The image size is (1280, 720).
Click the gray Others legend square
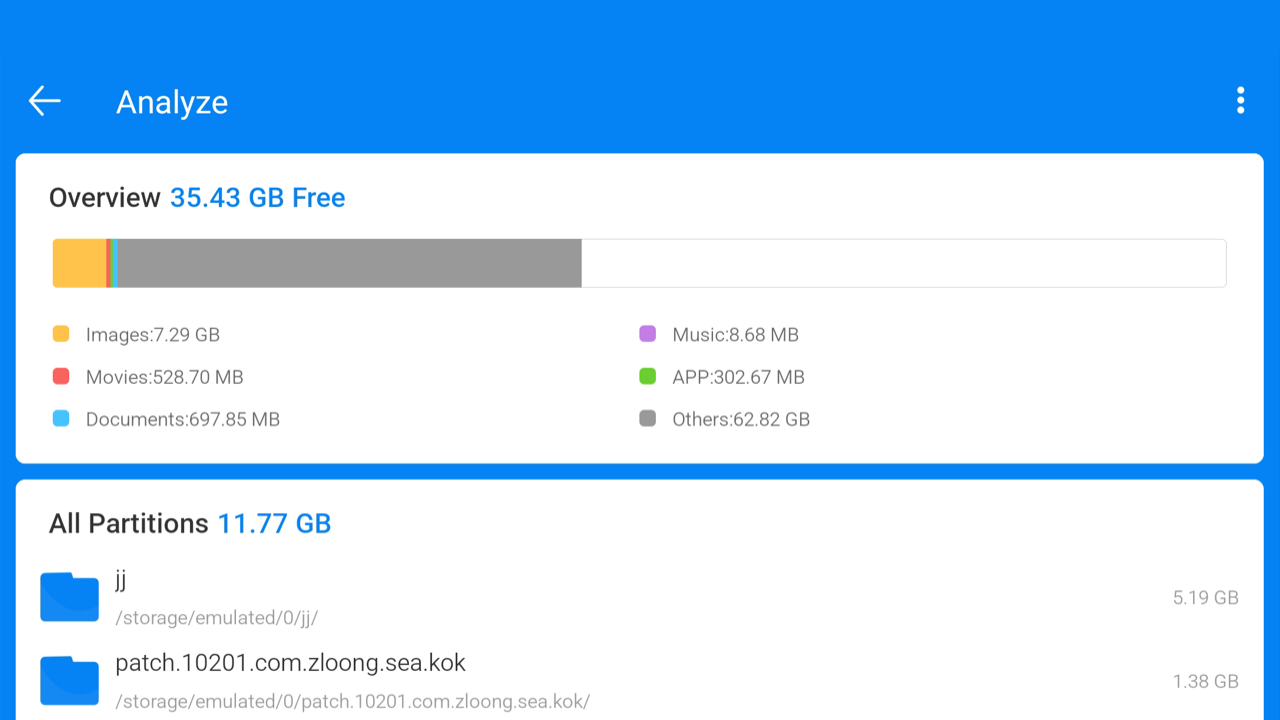pos(649,419)
